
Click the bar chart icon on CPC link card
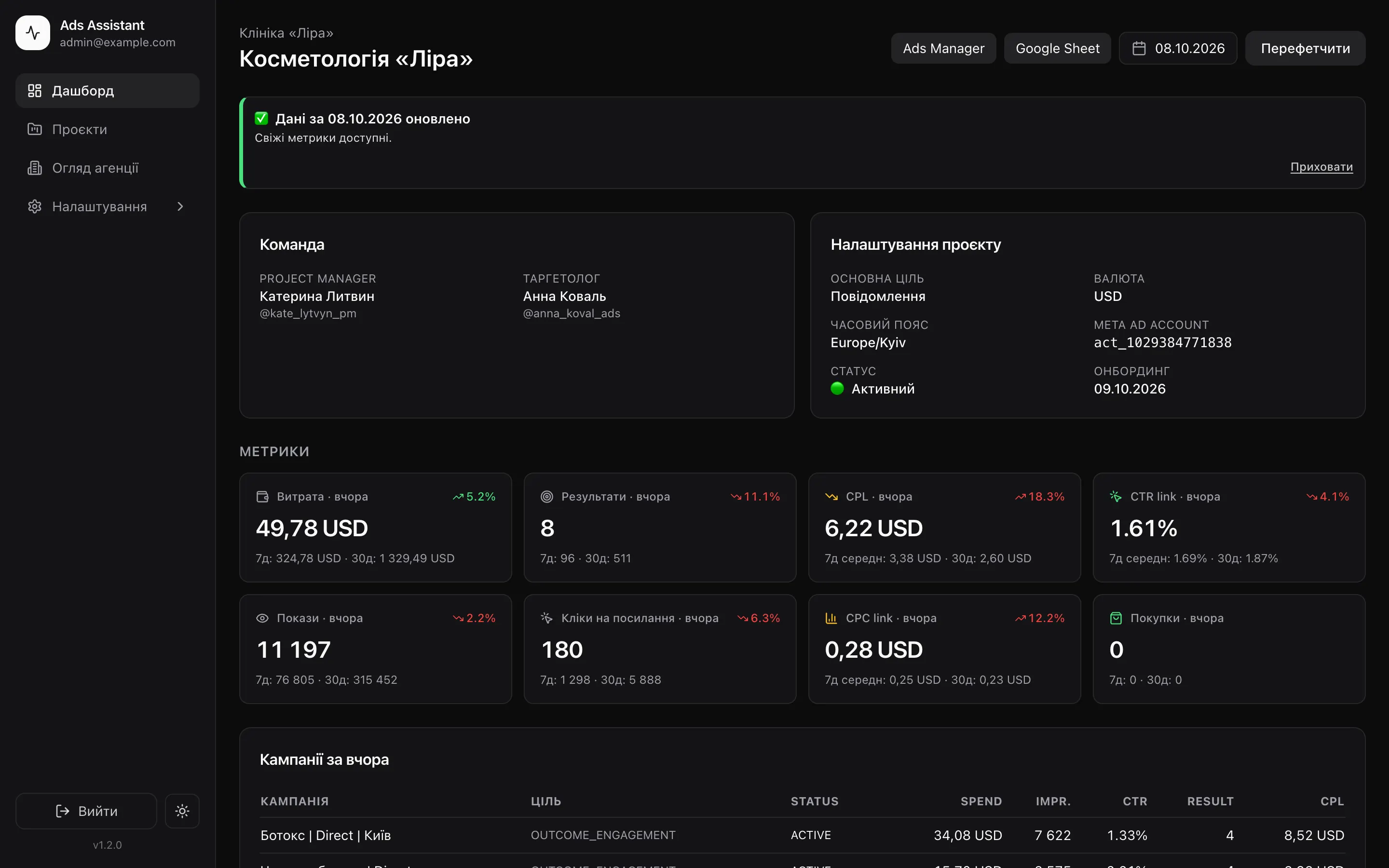831,618
